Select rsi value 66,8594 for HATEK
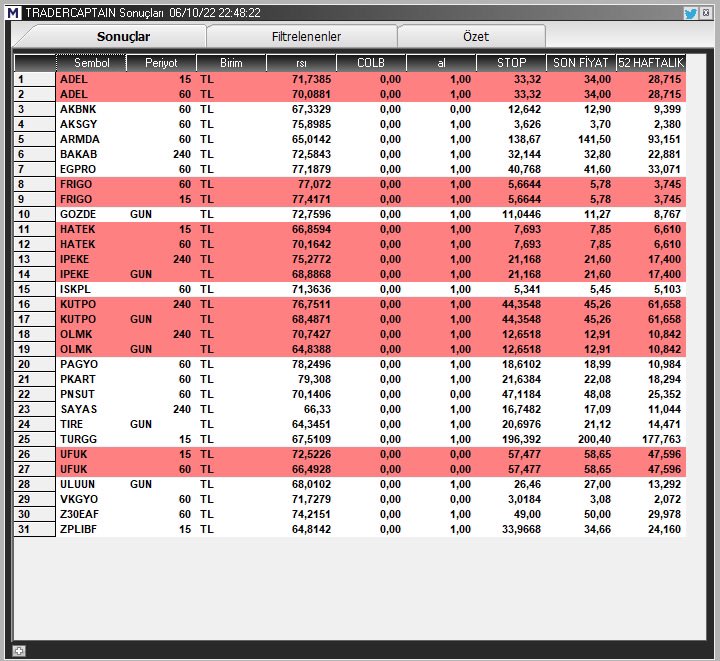 311,230
